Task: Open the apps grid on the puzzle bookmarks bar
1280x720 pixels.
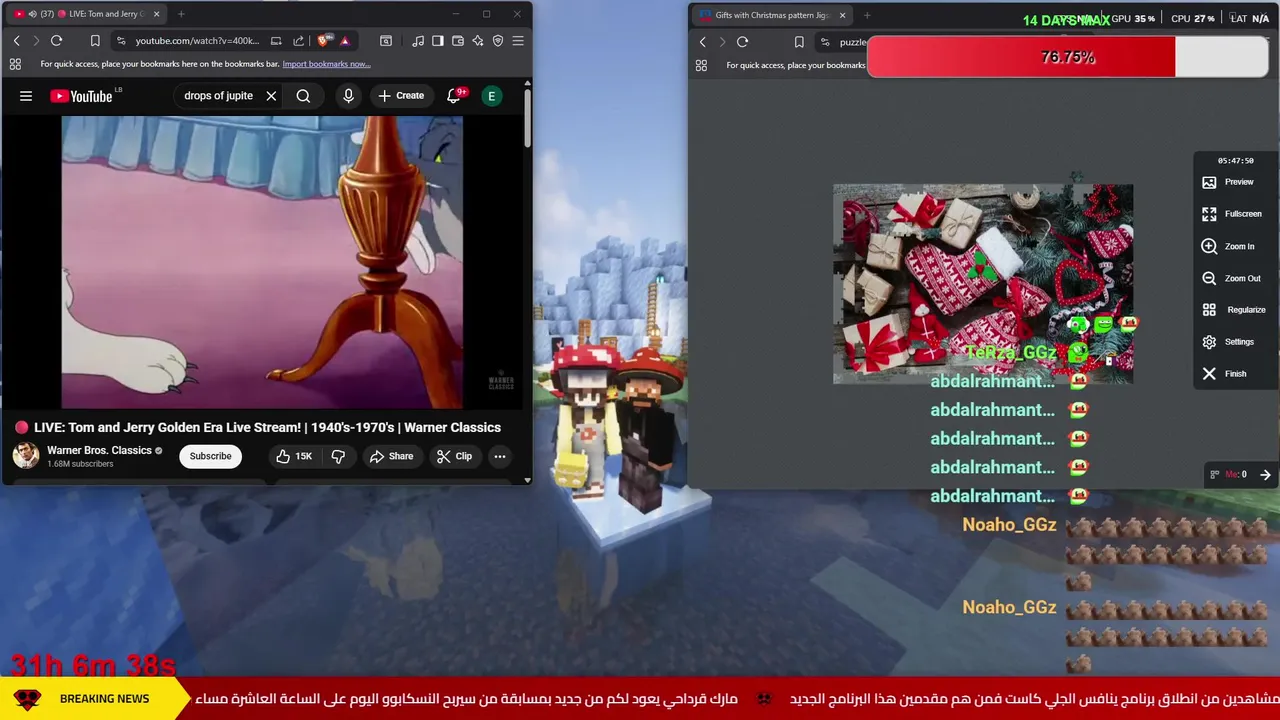Action: point(701,65)
